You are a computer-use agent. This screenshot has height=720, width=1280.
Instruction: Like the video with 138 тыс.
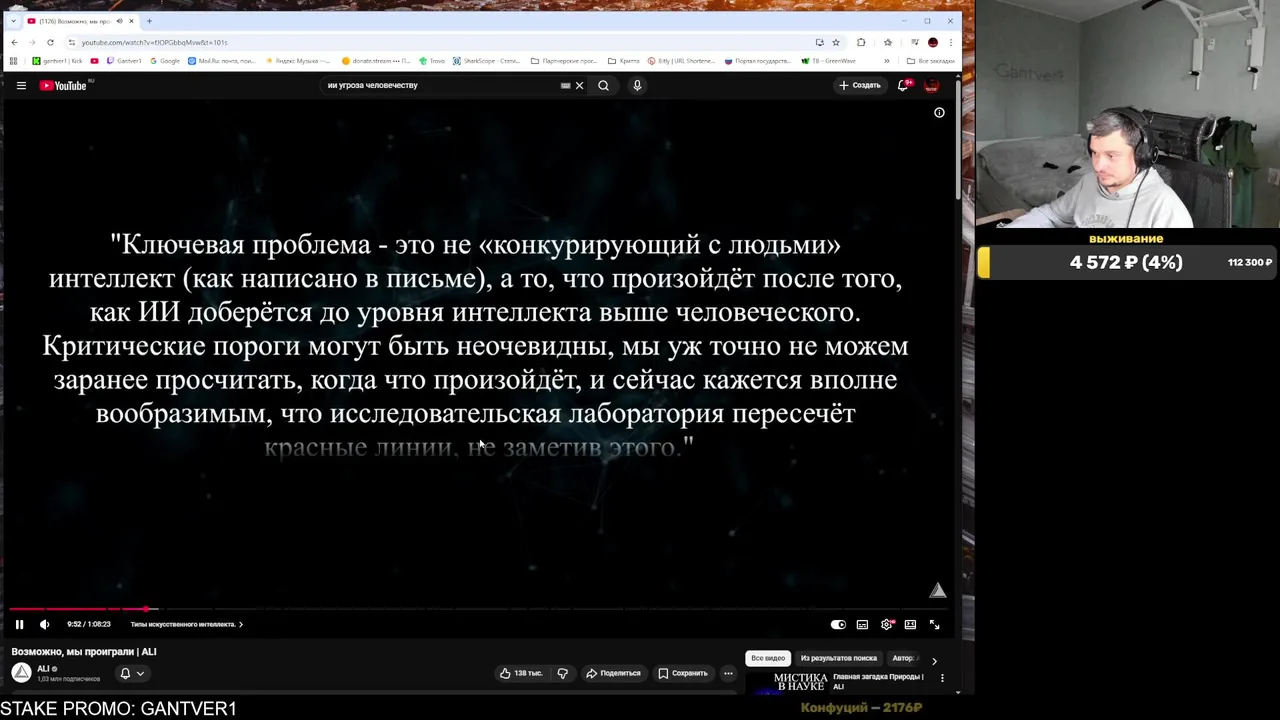pos(521,673)
